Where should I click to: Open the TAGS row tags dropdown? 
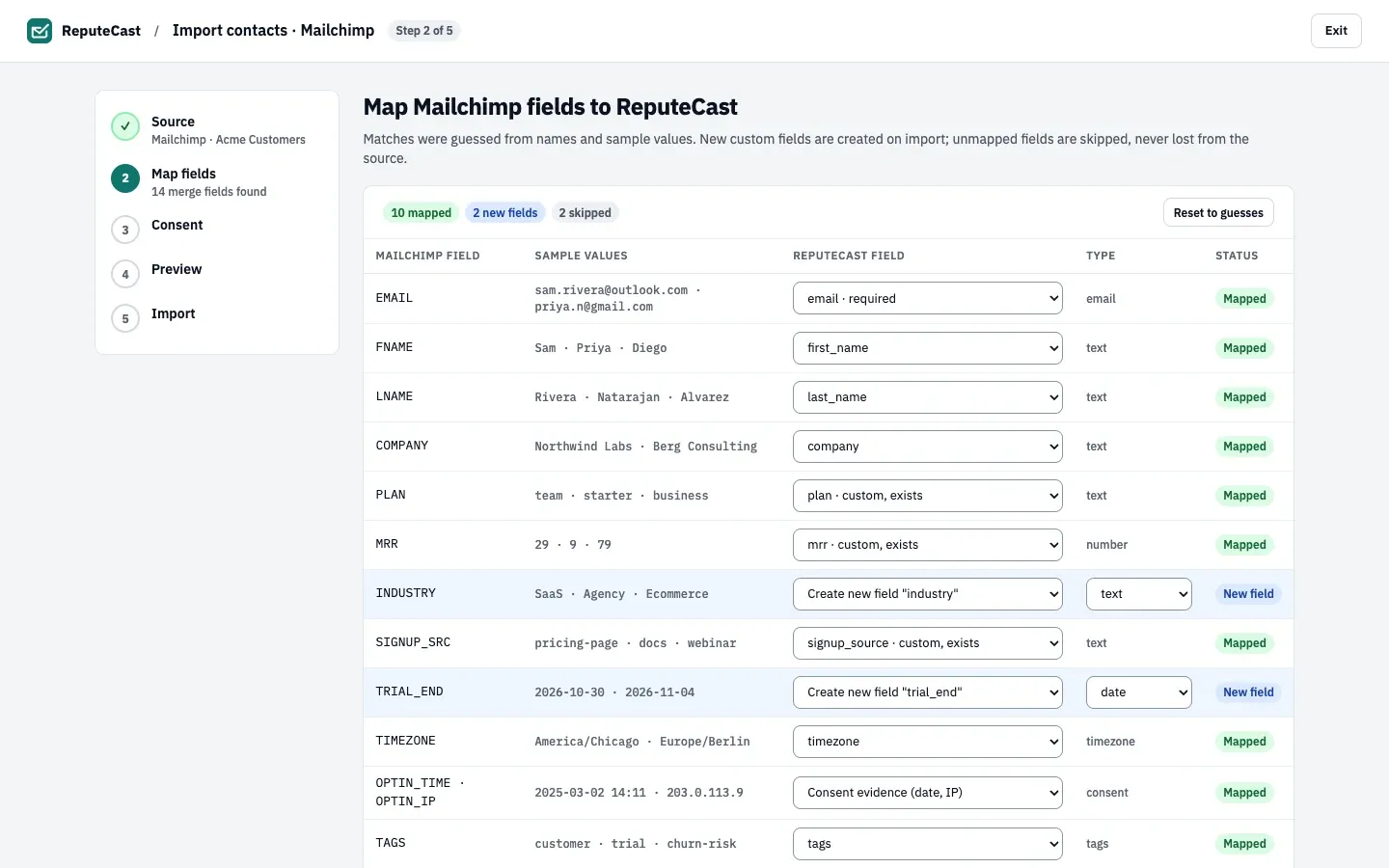(x=928, y=844)
